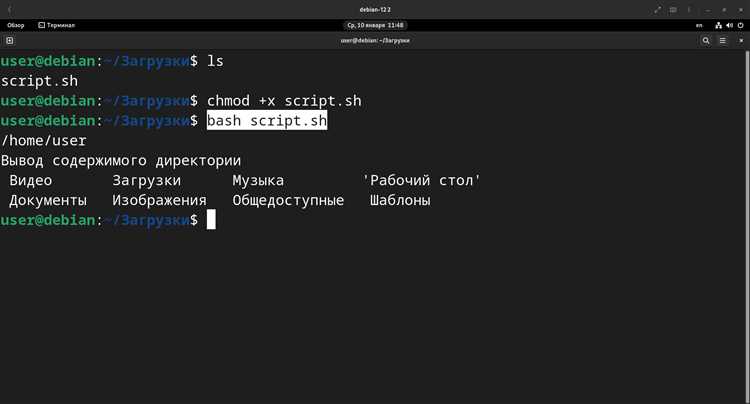Select the 'Шаблоны' directory name
Screen dimensions: 750x404
(x=400, y=201)
